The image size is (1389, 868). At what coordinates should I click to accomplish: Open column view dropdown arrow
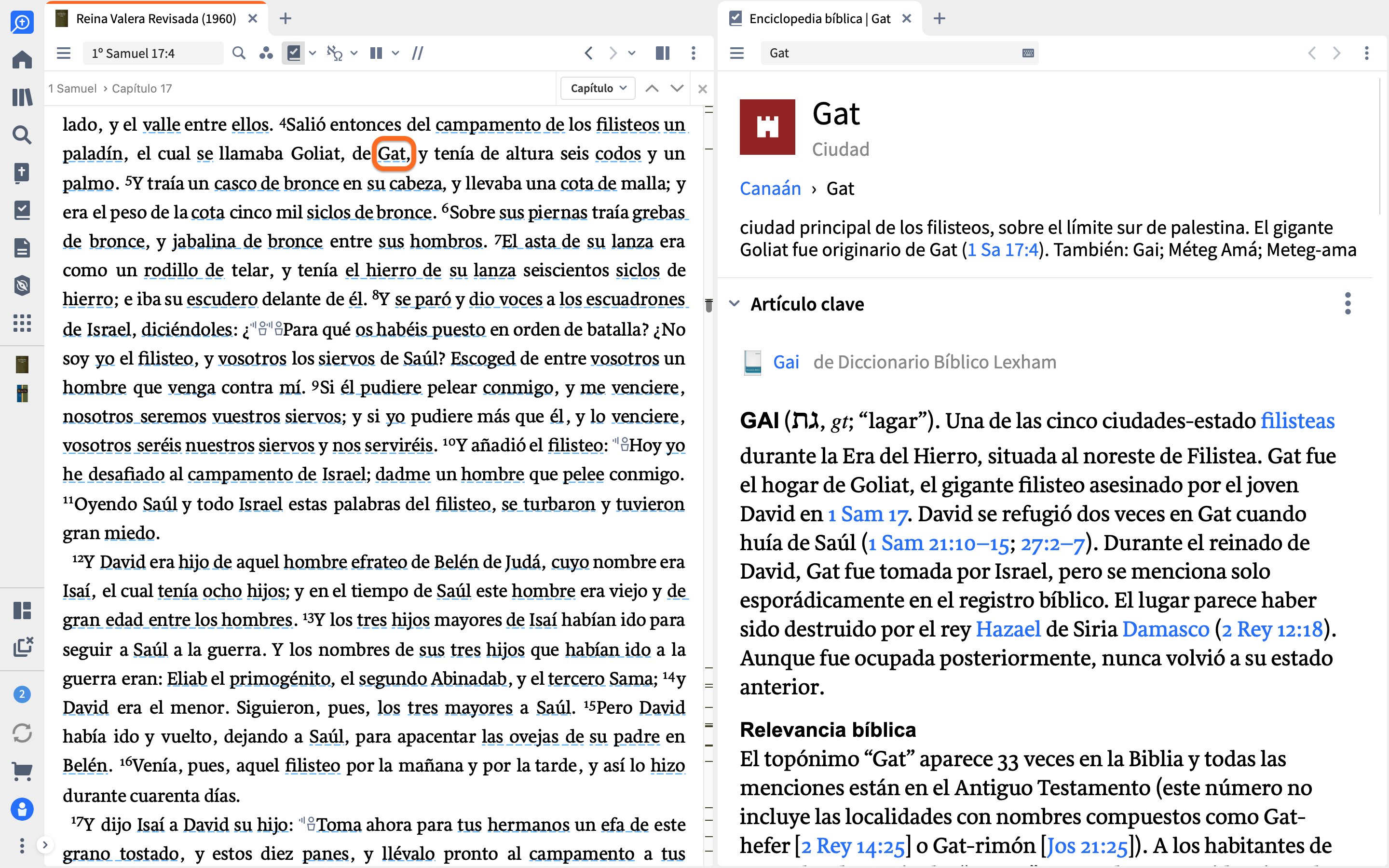pyautogui.click(x=395, y=54)
